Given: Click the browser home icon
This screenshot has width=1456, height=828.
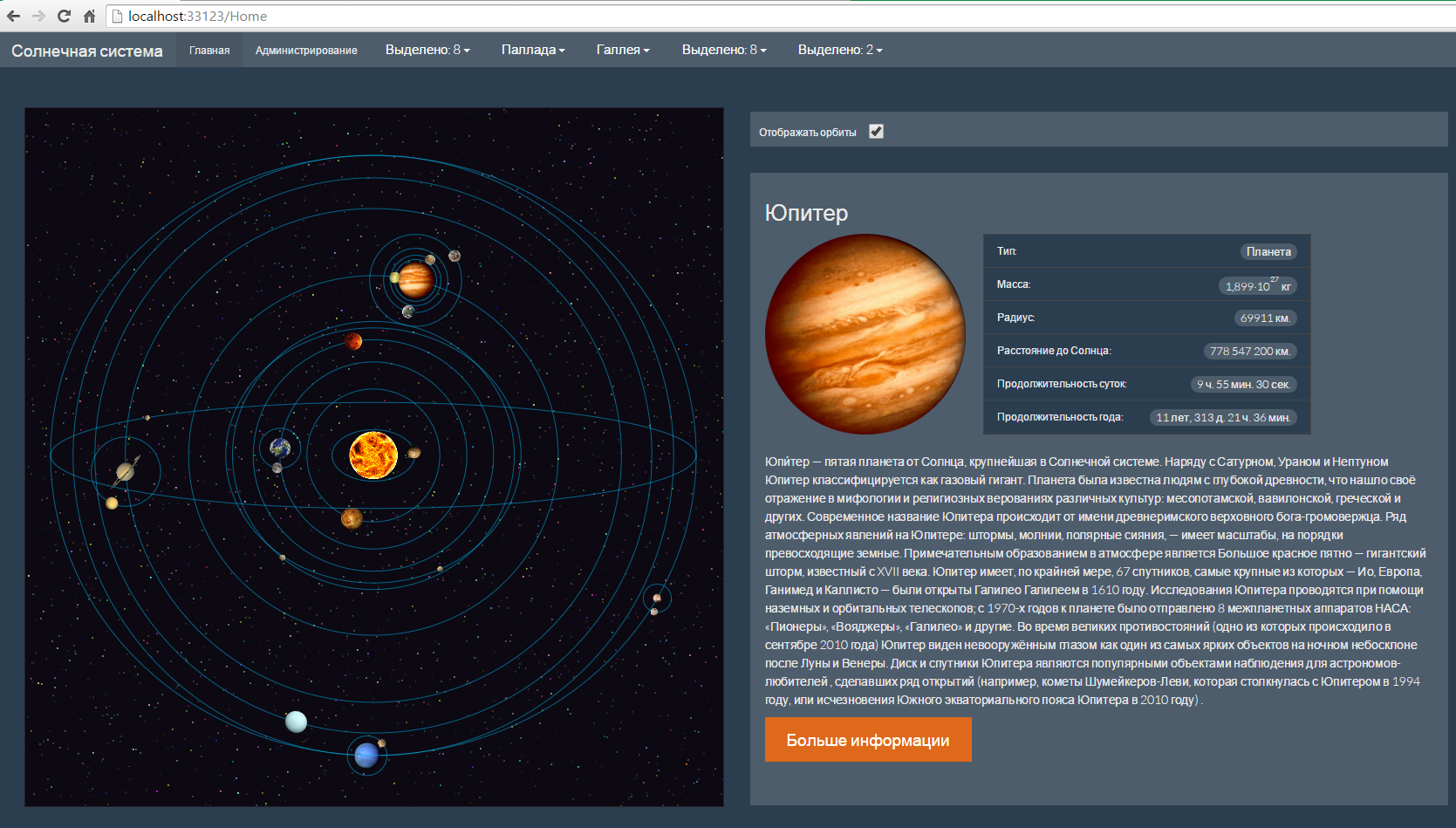Looking at the screenshot, I should tap(89, 16).
